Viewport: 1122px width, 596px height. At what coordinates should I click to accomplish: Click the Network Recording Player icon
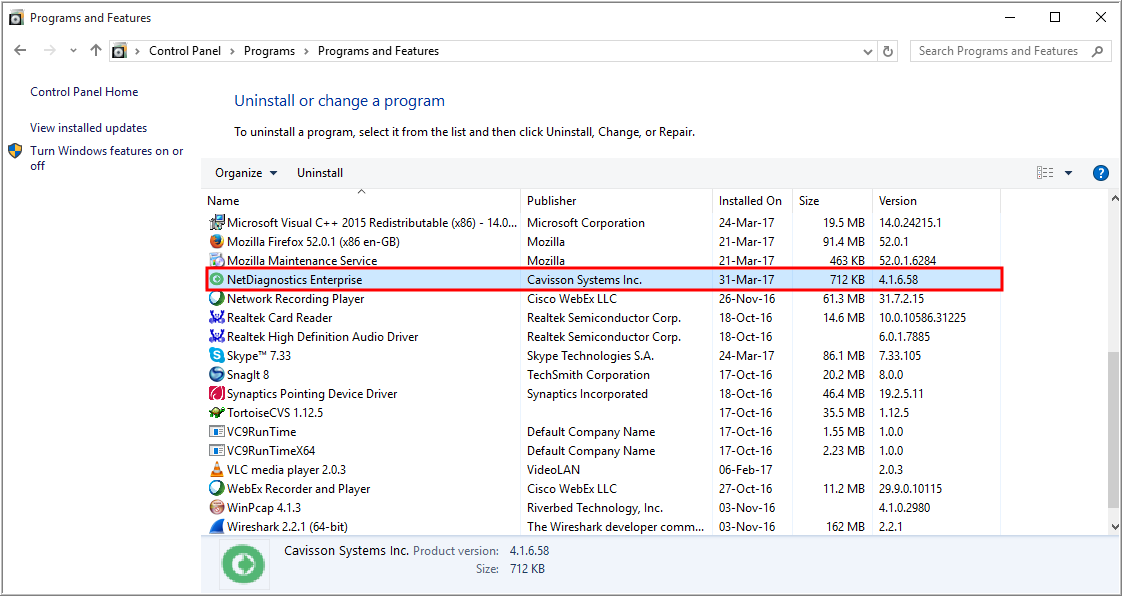click(216, 298)
